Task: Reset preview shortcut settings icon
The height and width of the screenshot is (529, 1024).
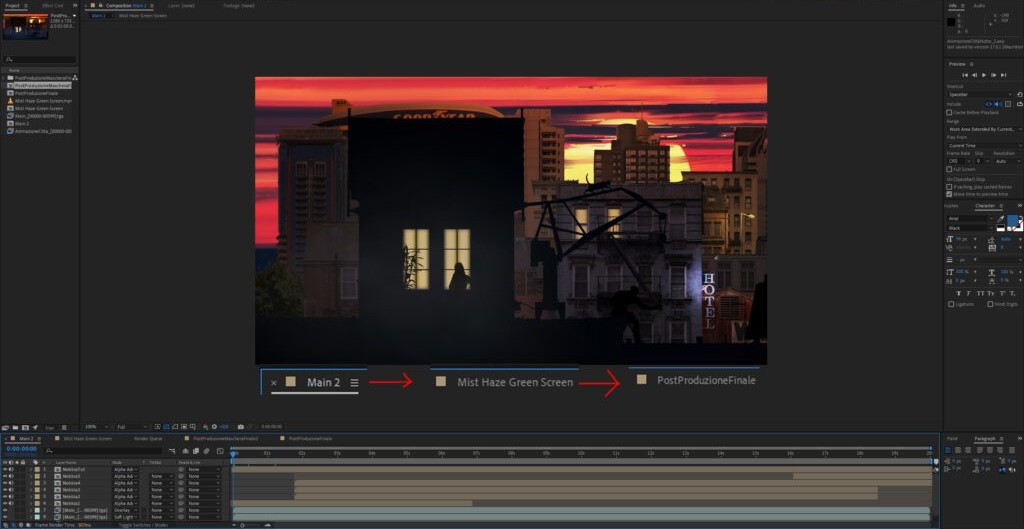Action: (x=1019, y=94)
